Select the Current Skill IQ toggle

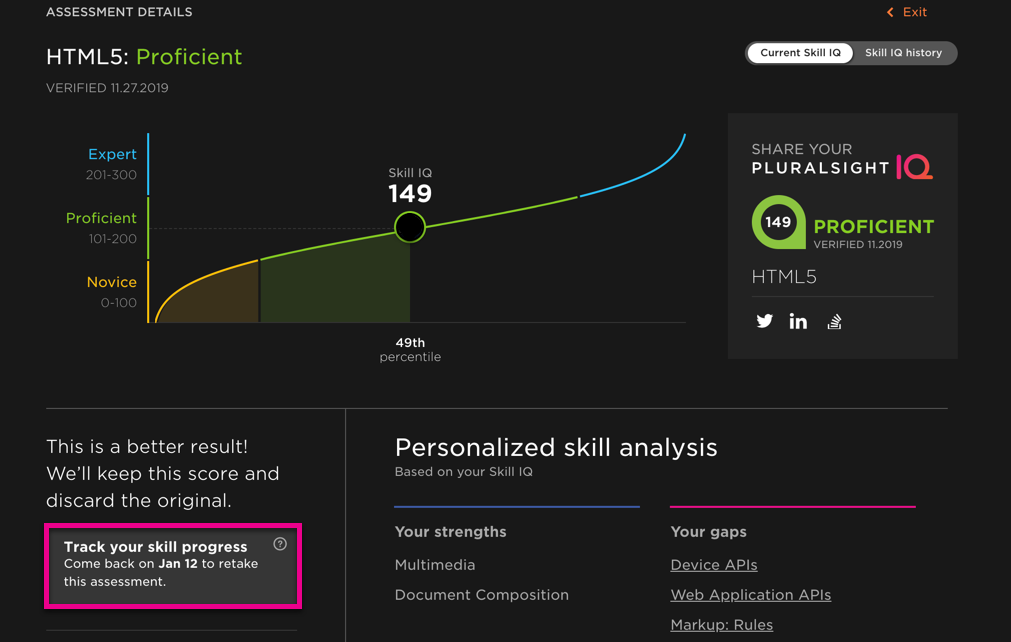[x=800, y=53]
